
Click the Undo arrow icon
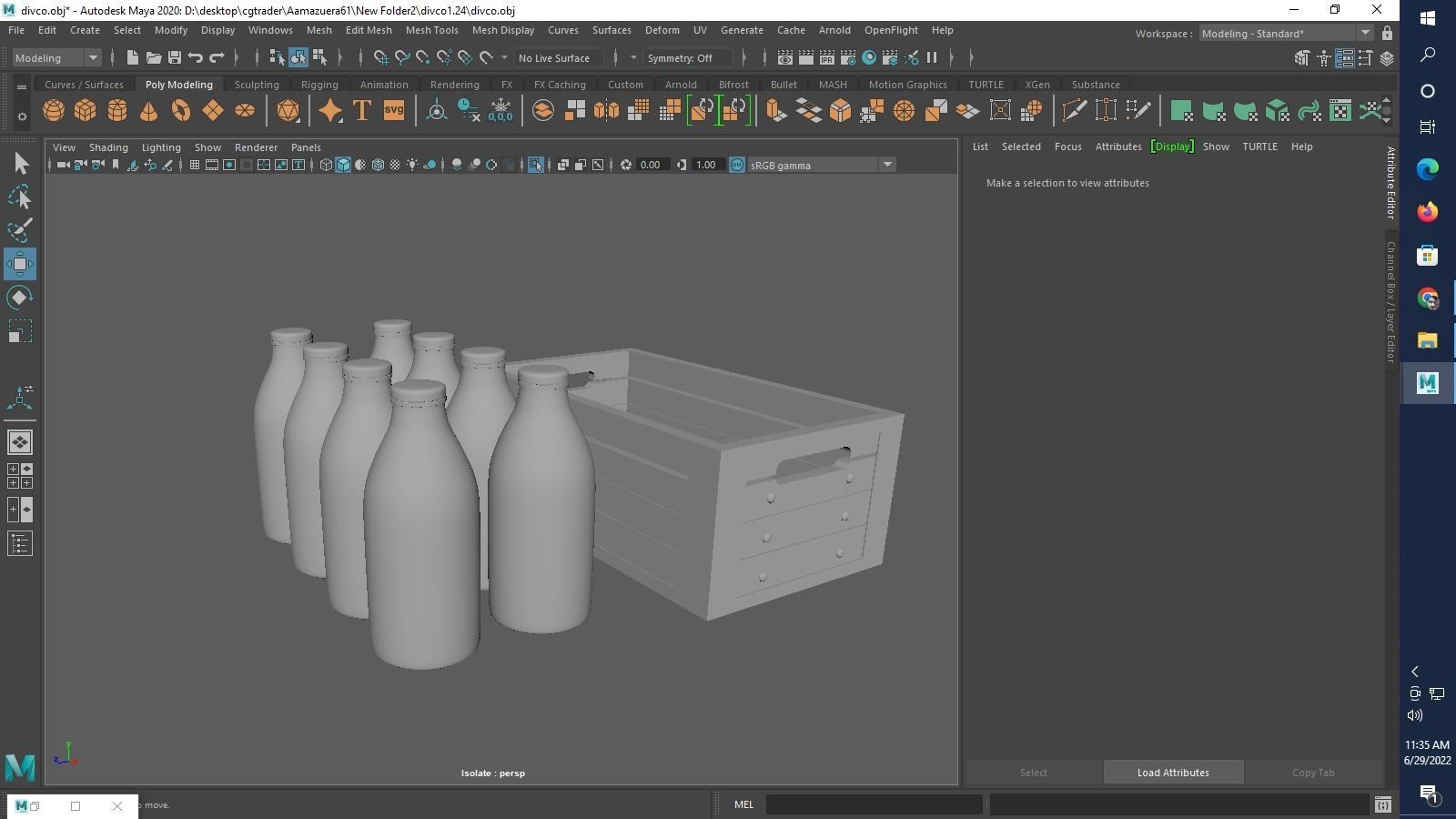(x=196, y=57)
